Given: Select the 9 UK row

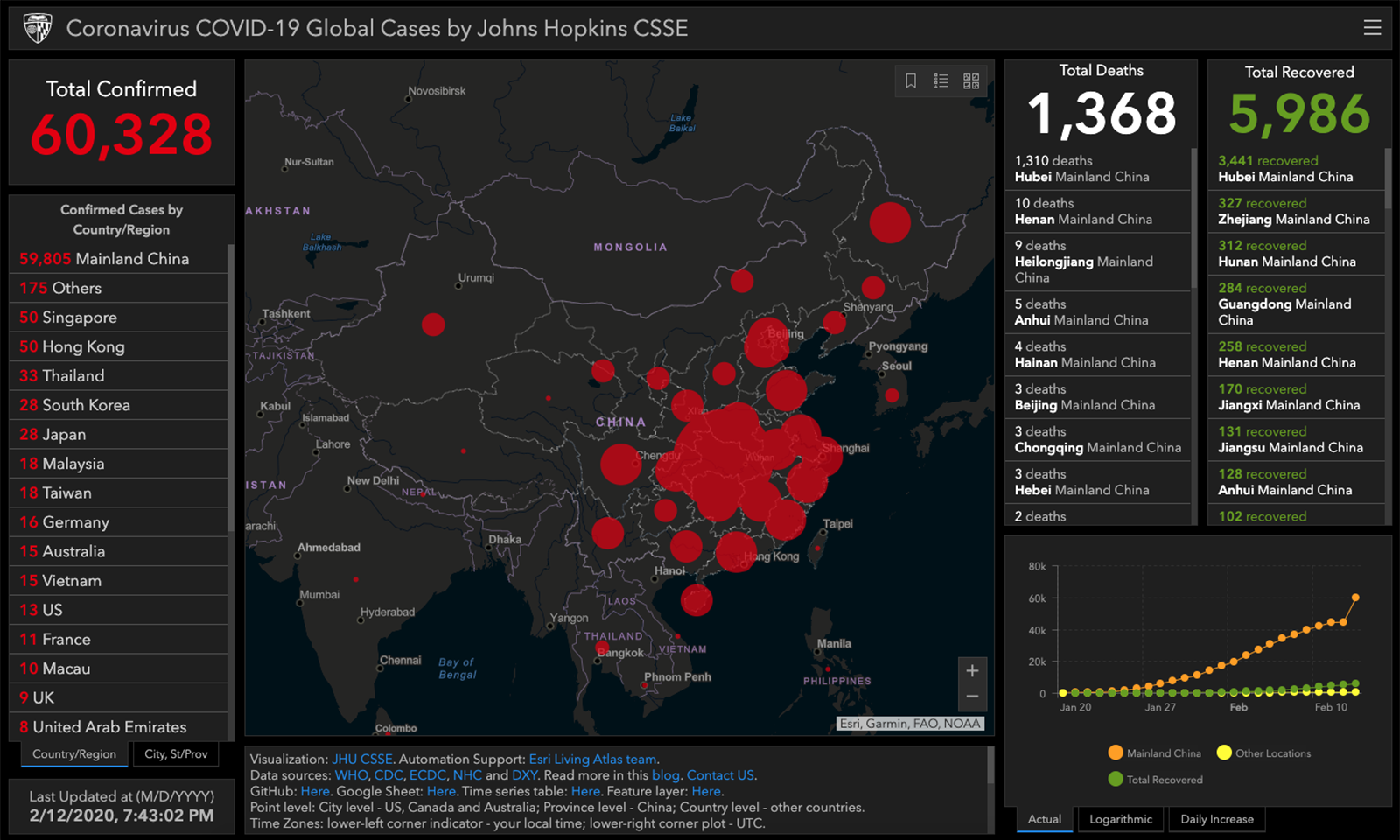Looking at the screenshot, I should (118, 698).
